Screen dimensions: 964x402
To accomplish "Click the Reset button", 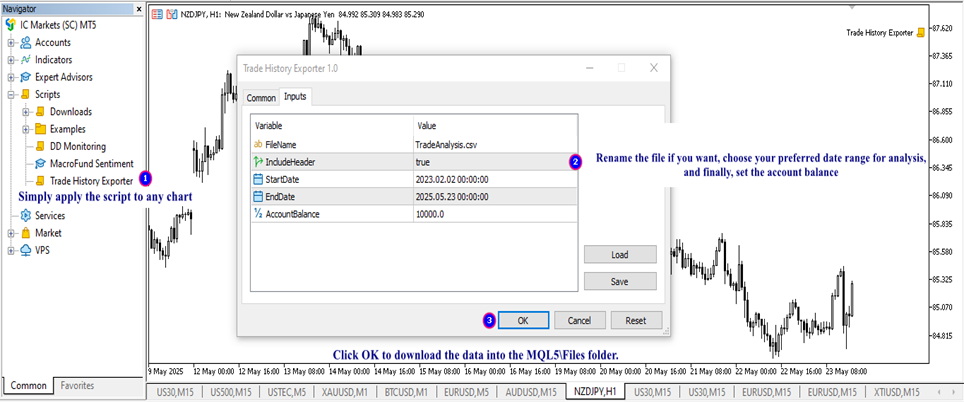I will coord(635,320).
